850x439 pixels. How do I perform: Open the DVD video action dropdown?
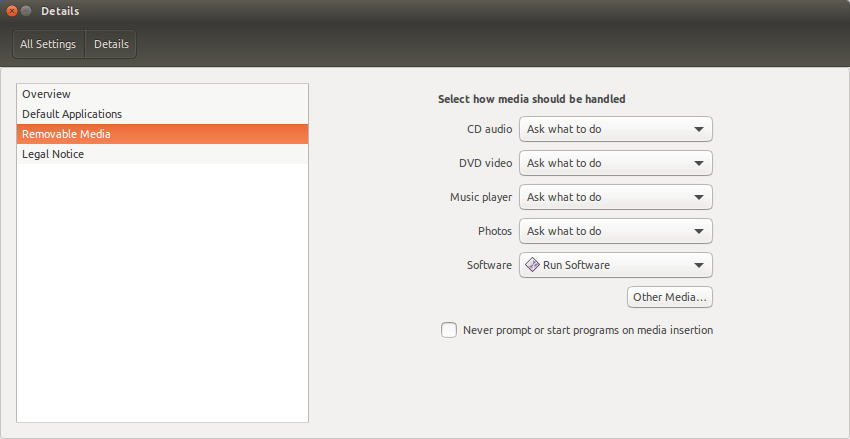tap(616, 163)
